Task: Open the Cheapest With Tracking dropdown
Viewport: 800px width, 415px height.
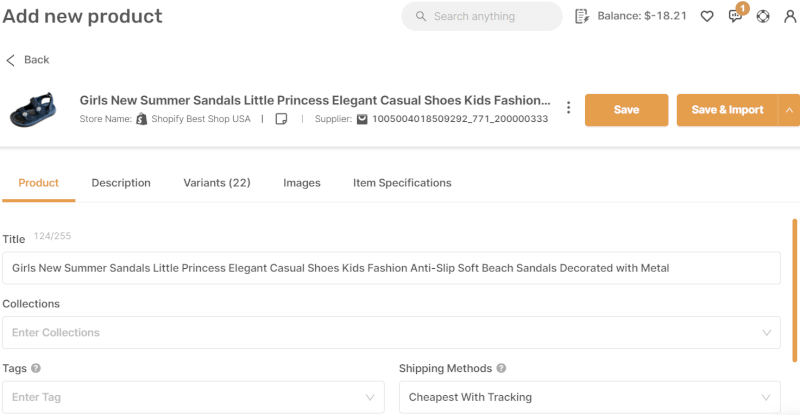Action: 590,397
